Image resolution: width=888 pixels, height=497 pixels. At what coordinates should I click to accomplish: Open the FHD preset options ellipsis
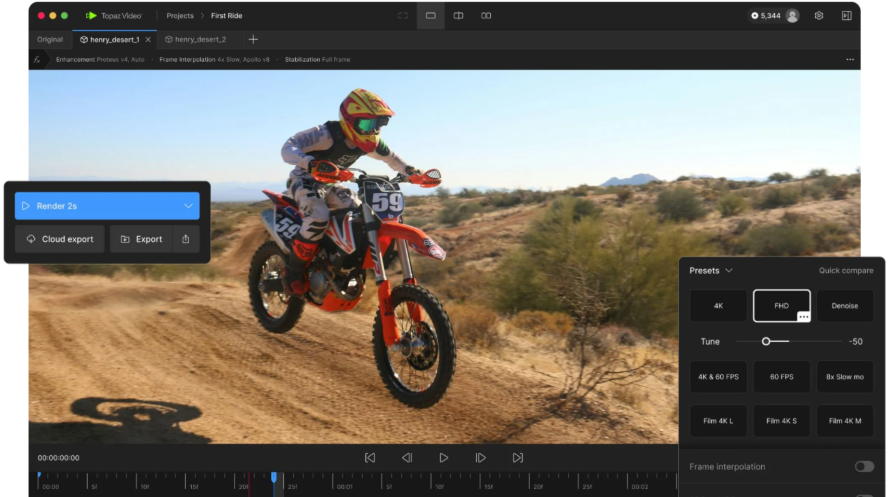click(x=803, y=316)
